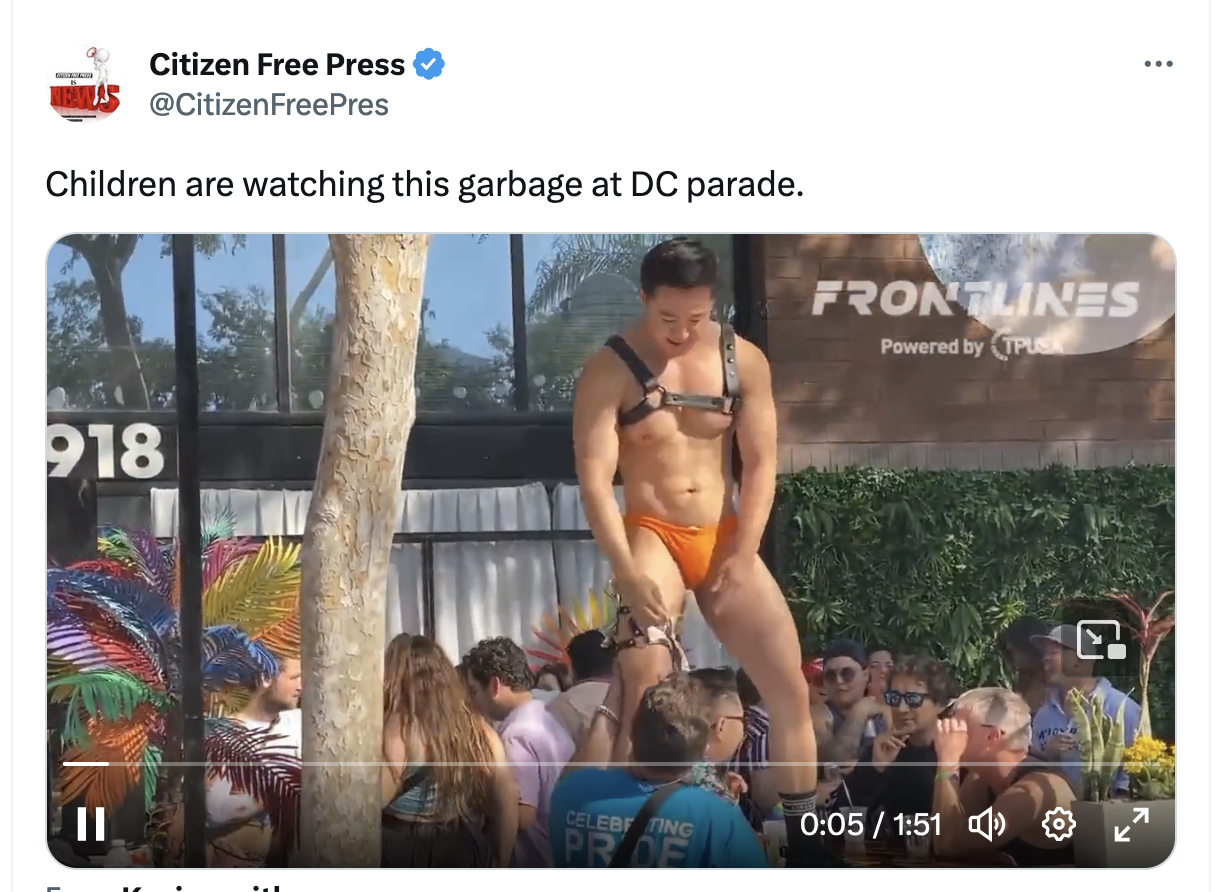Open the Citizen Free Press avatar

tap(85, 85)
